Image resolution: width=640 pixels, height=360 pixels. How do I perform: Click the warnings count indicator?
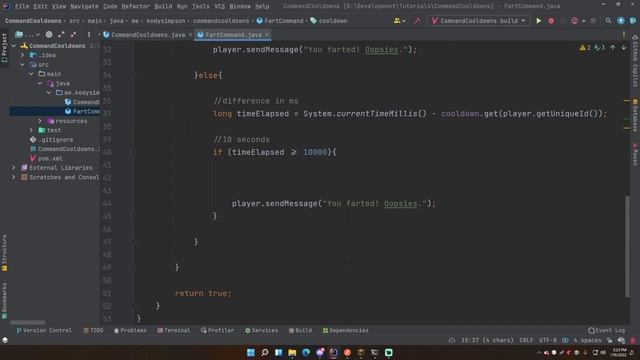tap(585, 48)
